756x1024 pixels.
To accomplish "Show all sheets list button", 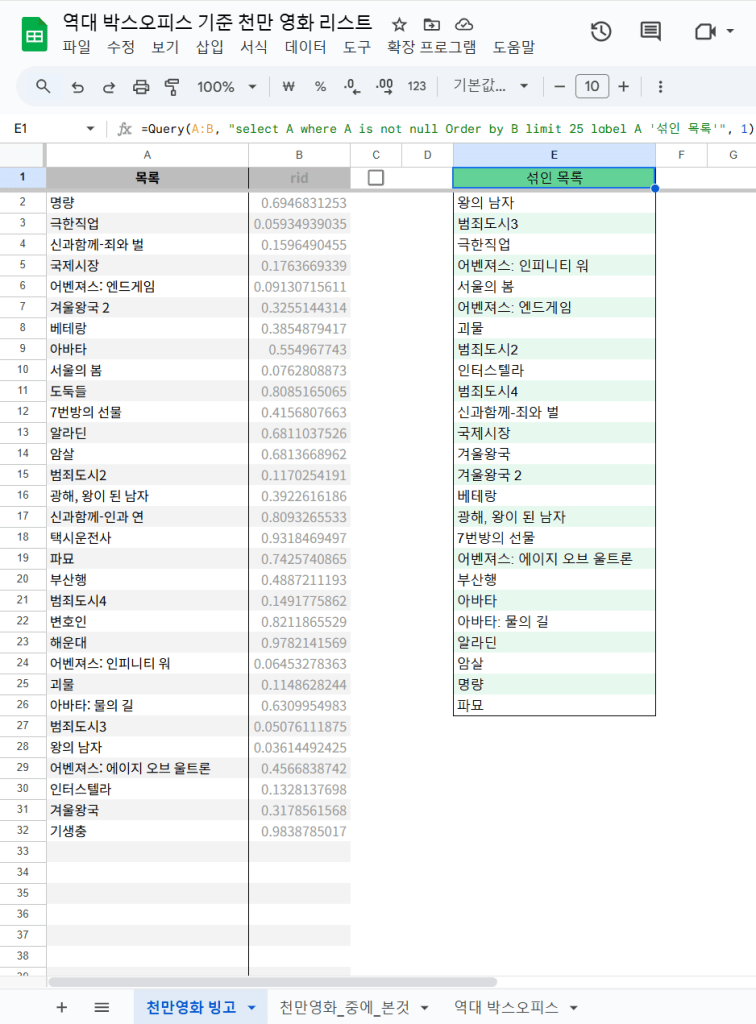I will pos(101,1007).
